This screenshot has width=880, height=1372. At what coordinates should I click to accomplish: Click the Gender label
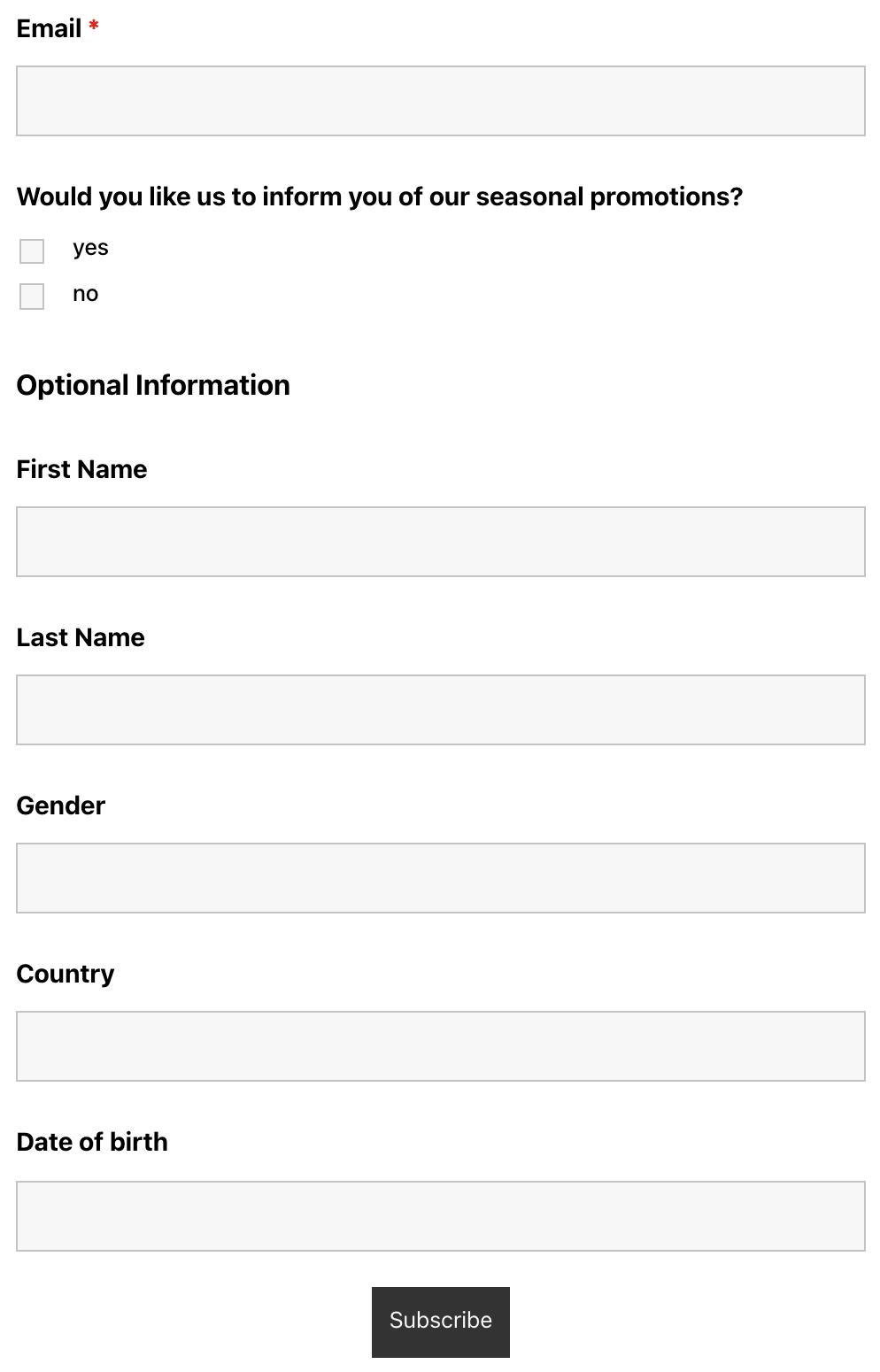tap(60, 805)
